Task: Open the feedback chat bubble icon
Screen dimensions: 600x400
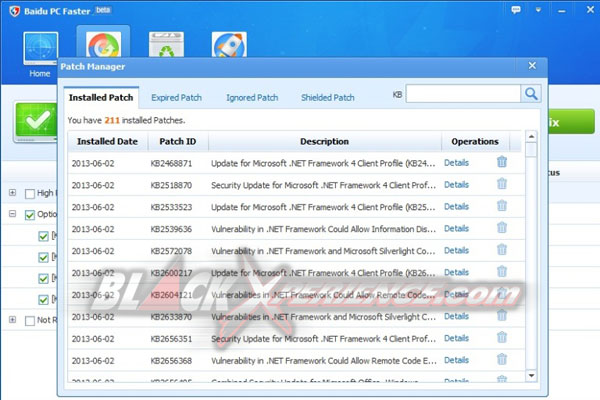Action: (516, 10)
